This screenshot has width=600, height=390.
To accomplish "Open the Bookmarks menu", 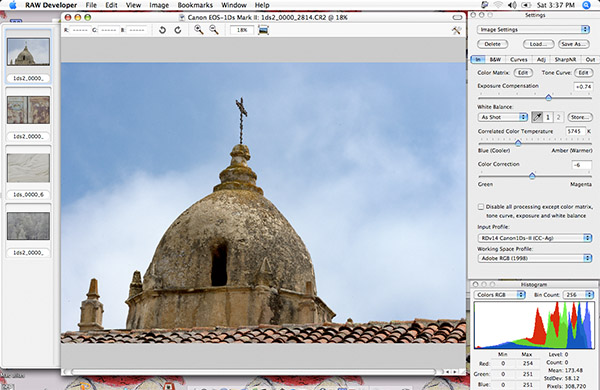I will pos(195,5).
